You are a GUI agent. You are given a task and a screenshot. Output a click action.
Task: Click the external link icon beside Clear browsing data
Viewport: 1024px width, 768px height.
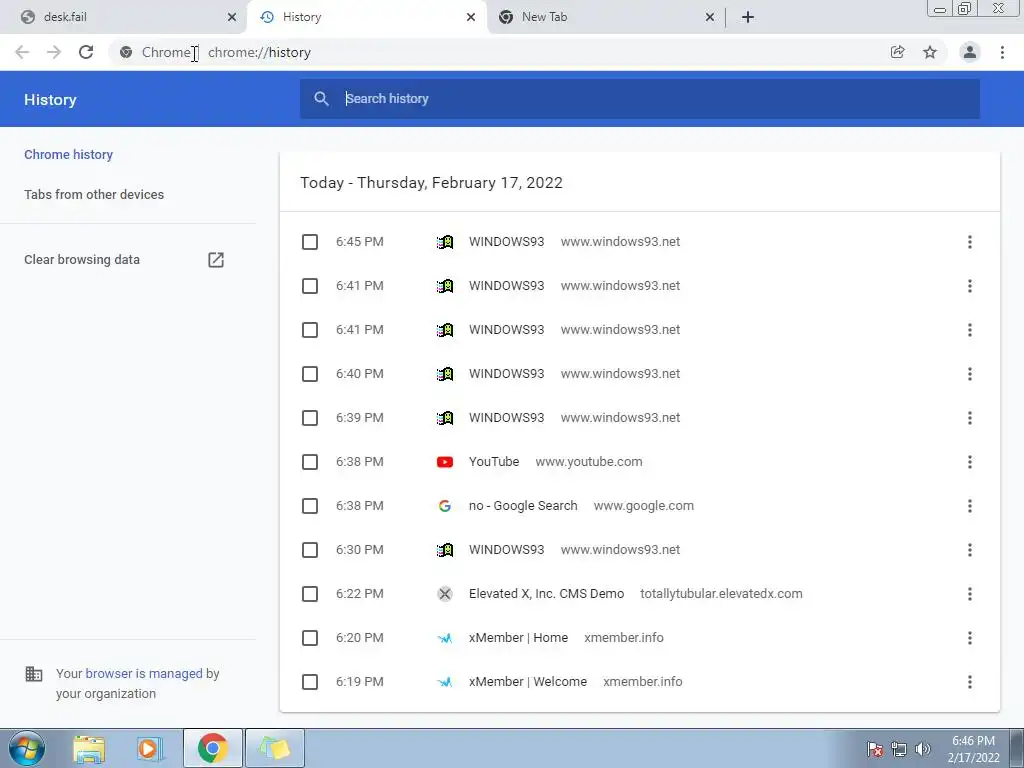point(216,260)
